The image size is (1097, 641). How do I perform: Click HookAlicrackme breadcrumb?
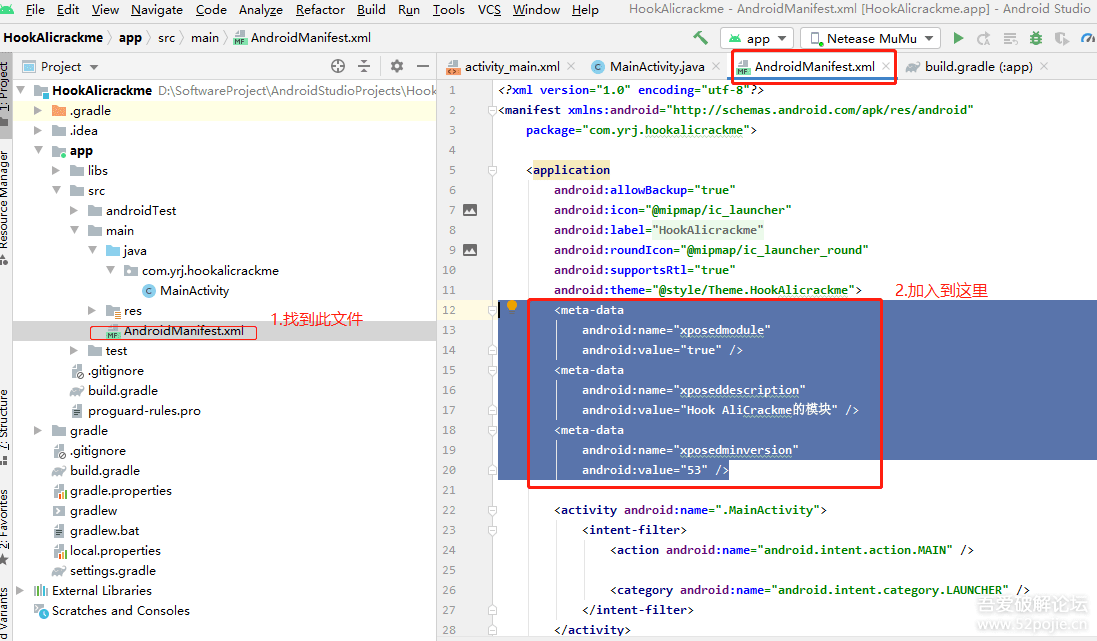53,38
